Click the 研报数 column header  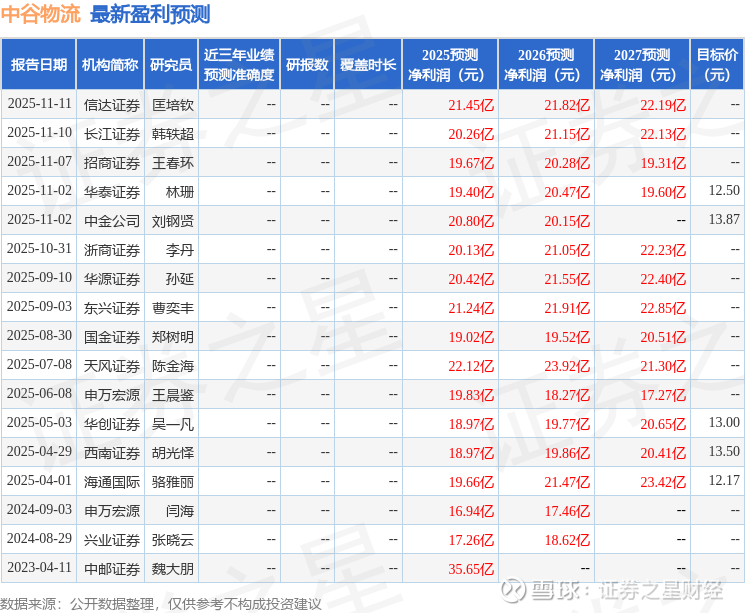click(x=307, y=65)
